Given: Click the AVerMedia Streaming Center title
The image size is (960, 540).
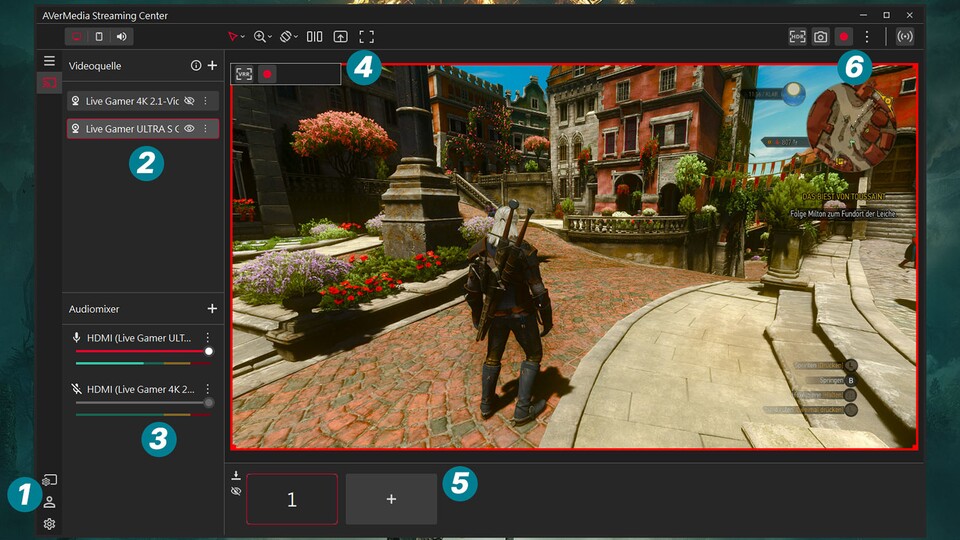Looking at the screenshot, I should click(x=105, y=15).
